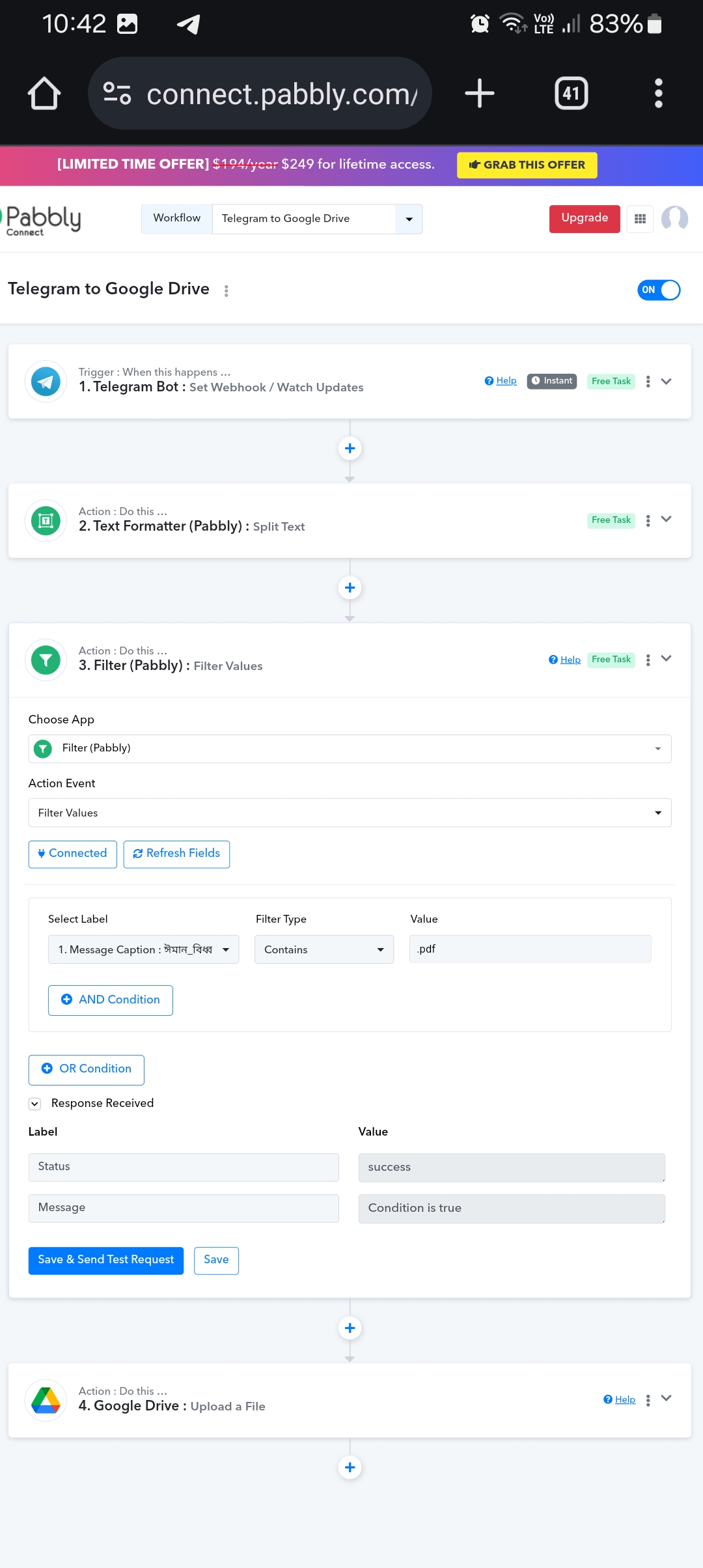Image resolution: width=703 pixels, height=1568 pixels.
Task: Add step after Filter action
Action: 350,1328
